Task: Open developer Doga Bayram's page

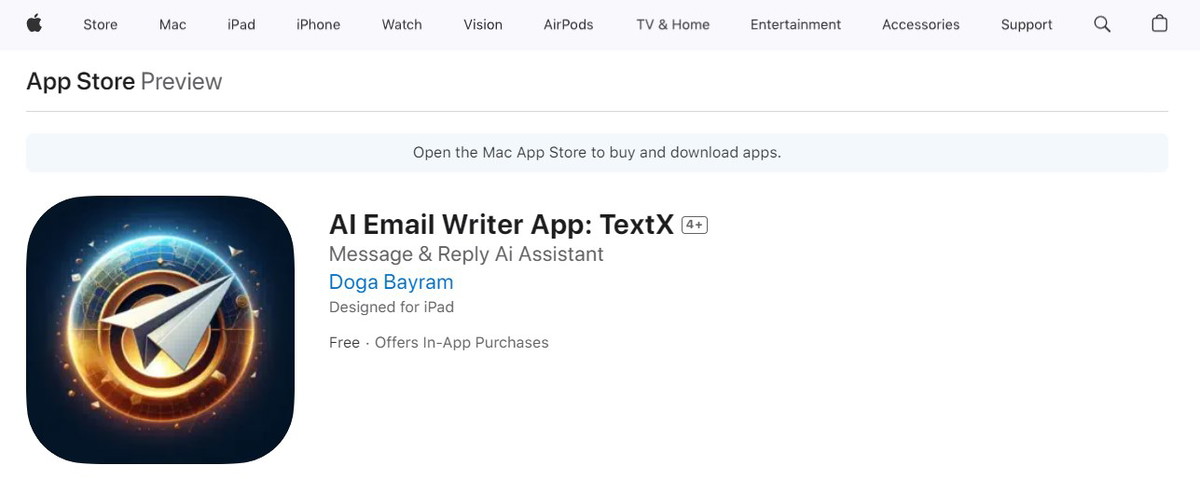Action: pyautogui.click(x=391, y=282)
